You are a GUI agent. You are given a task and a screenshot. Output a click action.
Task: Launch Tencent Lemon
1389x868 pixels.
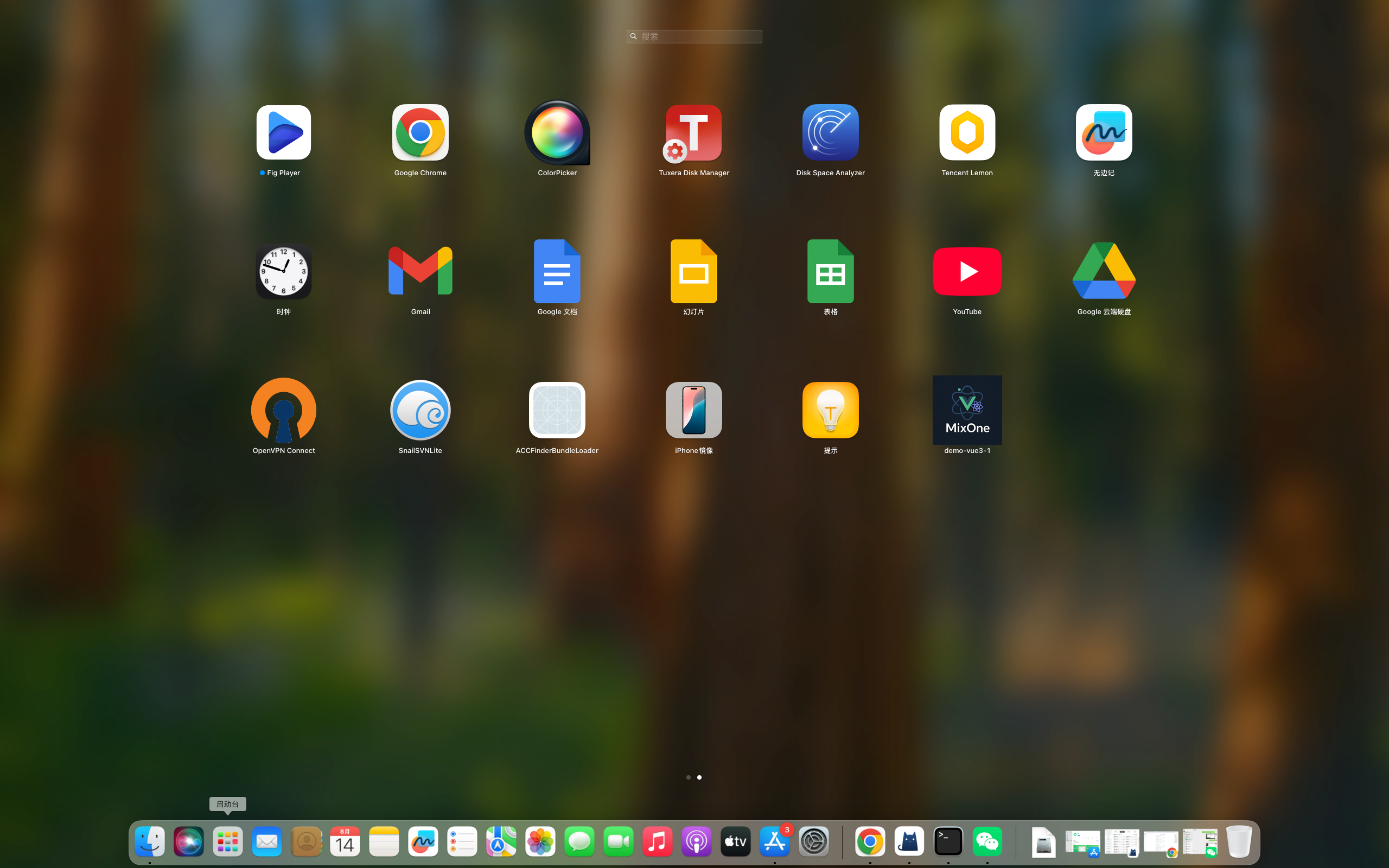click(x=967, y=132)
